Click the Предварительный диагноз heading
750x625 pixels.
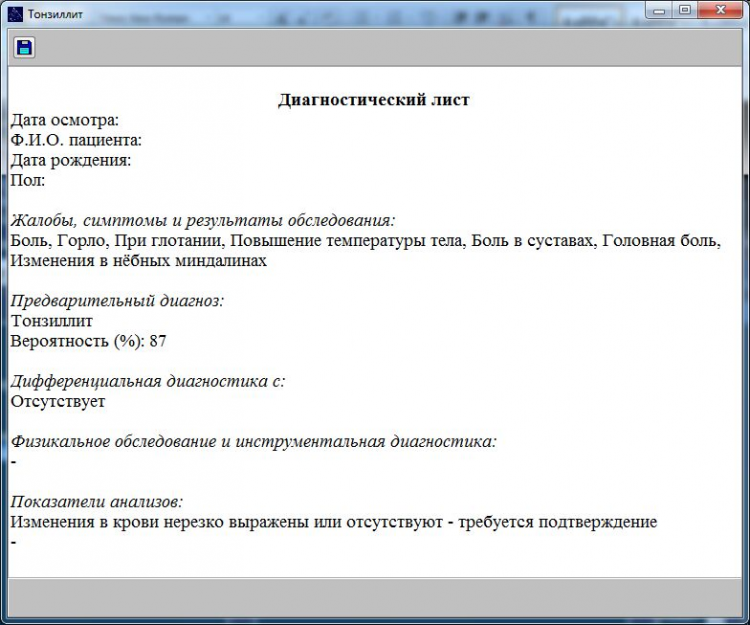point(117,301)
